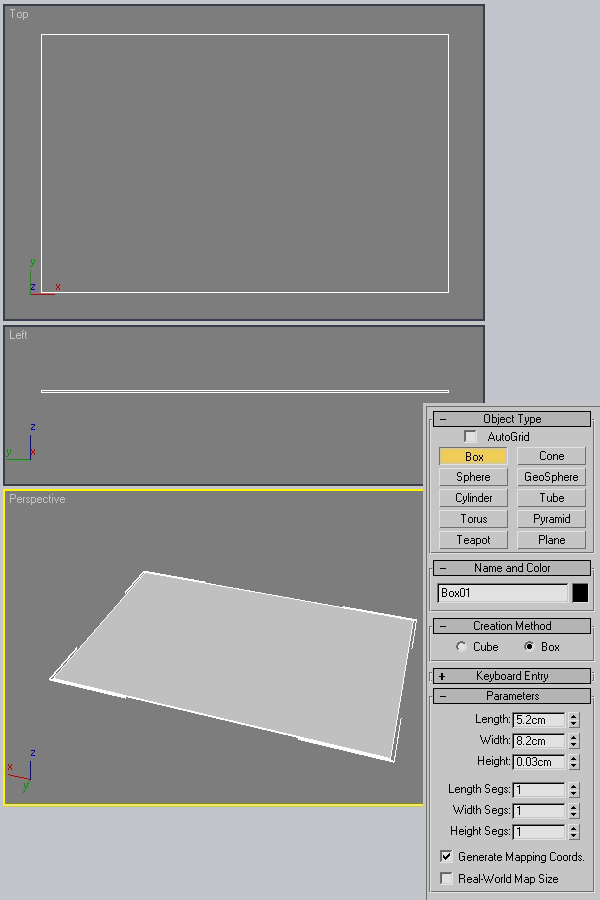Enable Real-World Map Size checkbox
Image resolution: width=600 pixels, height=900 pixels.
(x=447, y=879)
